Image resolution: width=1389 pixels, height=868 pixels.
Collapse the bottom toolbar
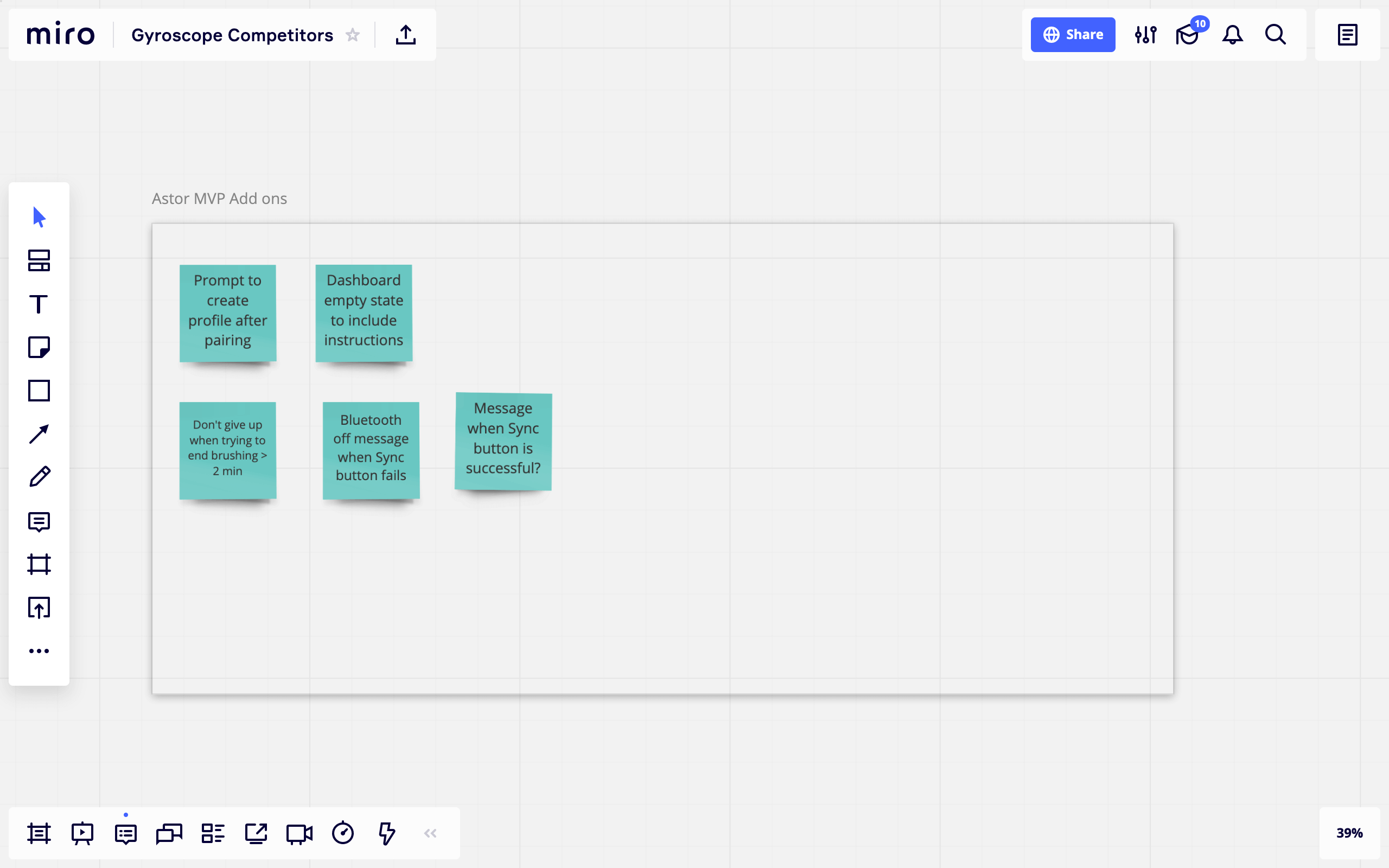click(430, 833)
